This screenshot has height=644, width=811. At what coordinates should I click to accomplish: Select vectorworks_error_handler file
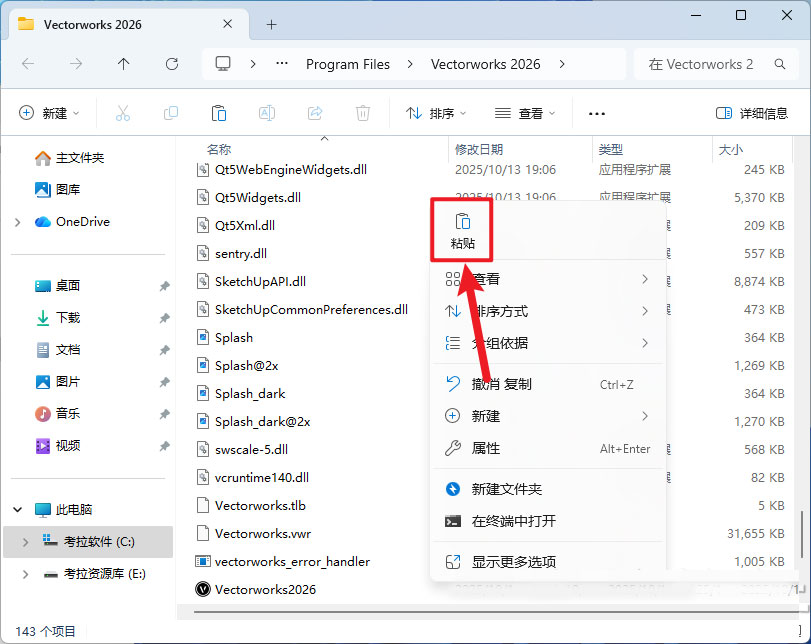(x=282, y=561)
